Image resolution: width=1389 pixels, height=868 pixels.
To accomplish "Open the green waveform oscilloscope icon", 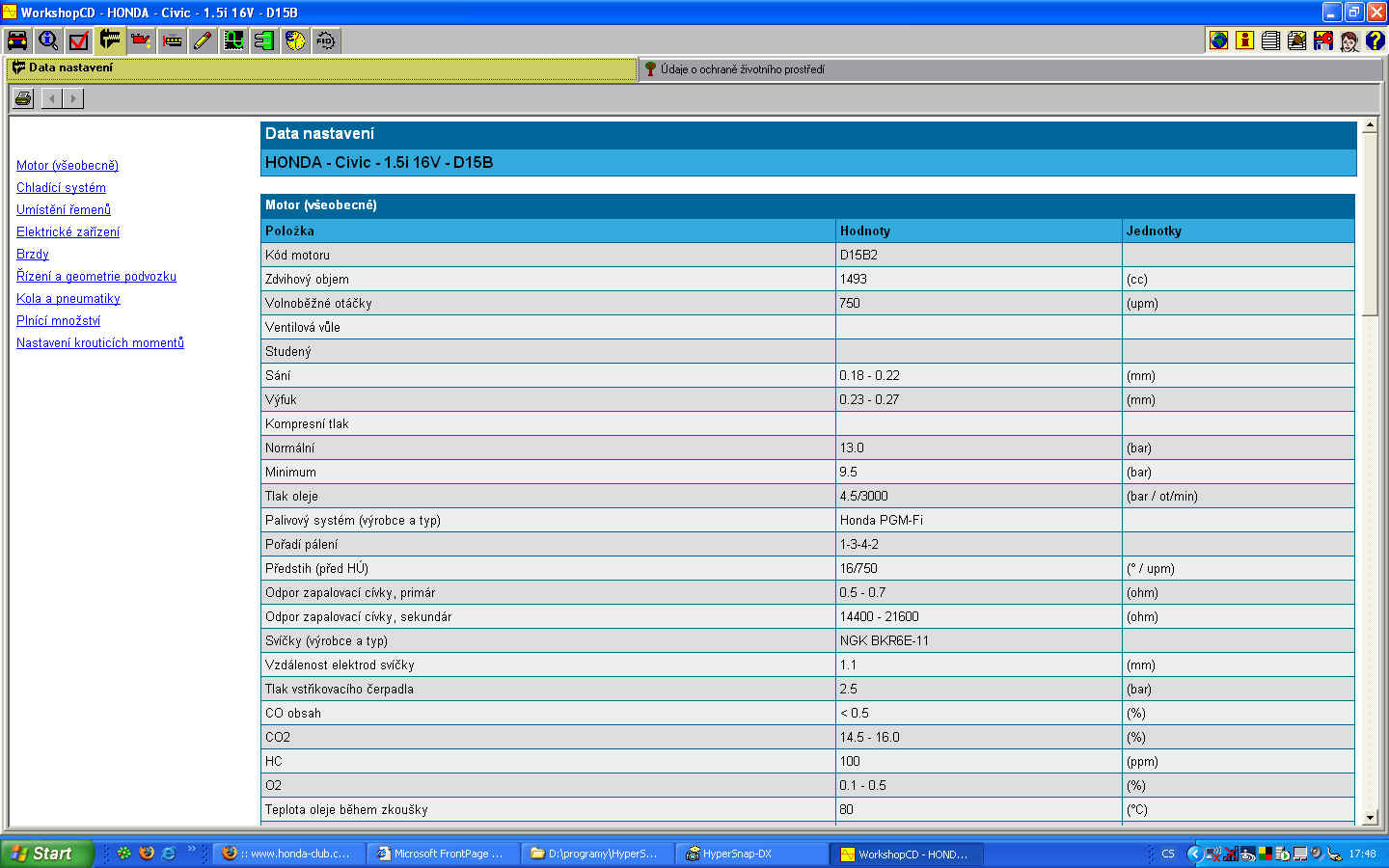I will [x=233, y=41].
